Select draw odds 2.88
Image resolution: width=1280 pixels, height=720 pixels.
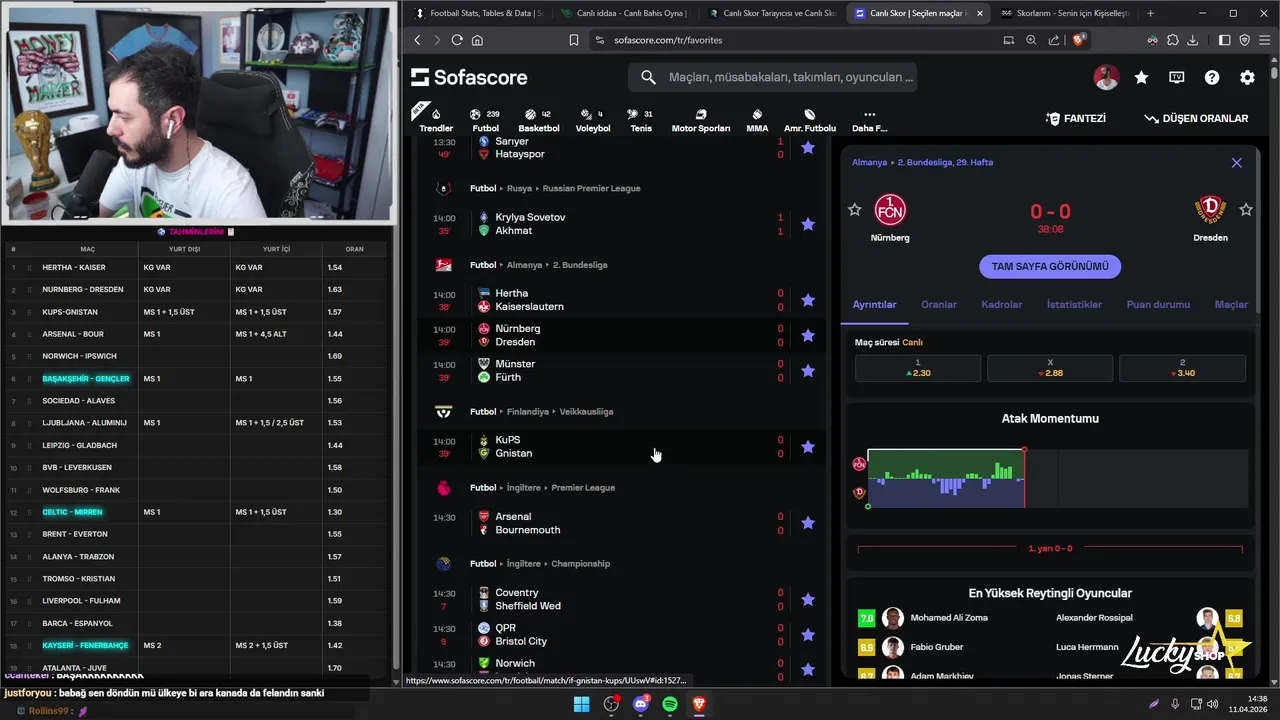(1050, 368)
